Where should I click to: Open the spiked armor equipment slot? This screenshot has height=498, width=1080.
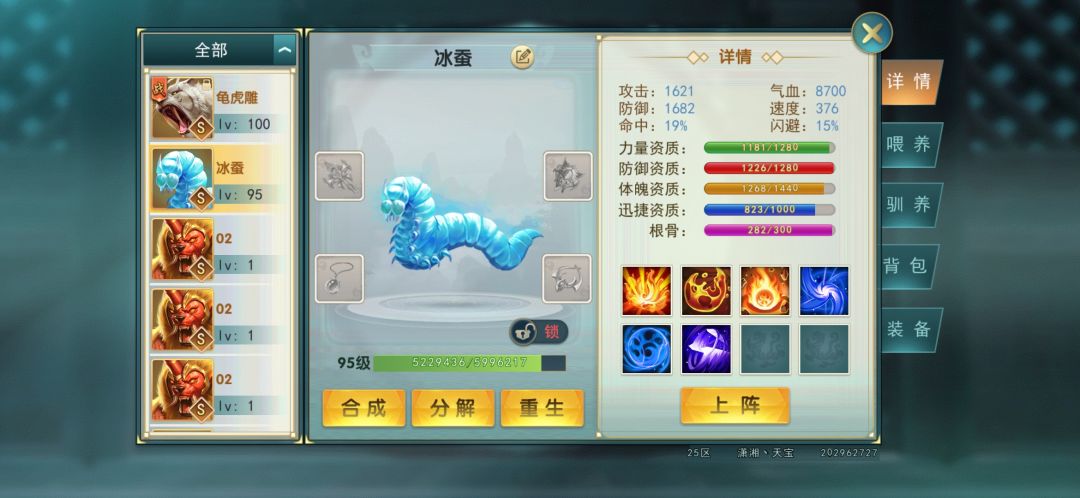pos(568,176)
